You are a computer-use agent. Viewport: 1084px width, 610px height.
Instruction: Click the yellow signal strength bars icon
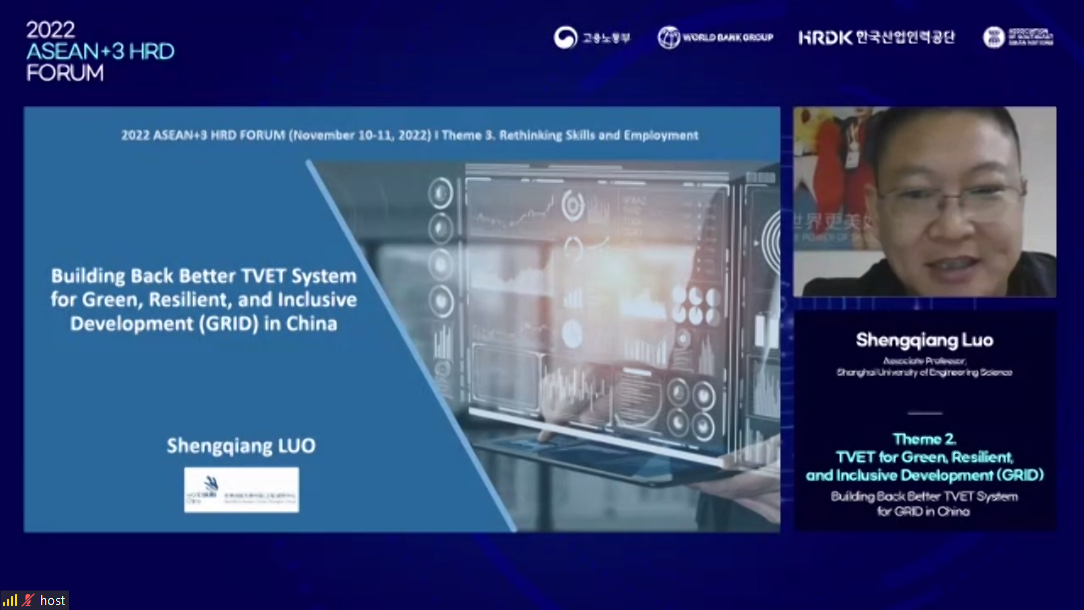point(11,600)
